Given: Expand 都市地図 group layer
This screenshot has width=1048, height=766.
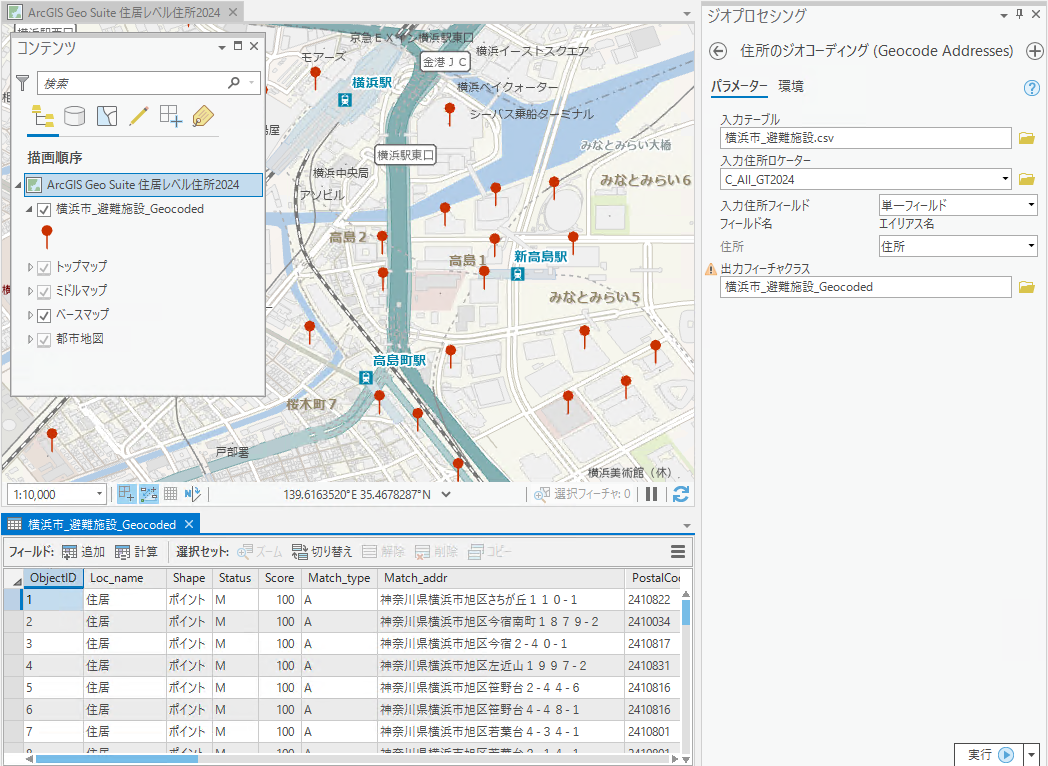Looking at the screenshot, I should 30,339.
